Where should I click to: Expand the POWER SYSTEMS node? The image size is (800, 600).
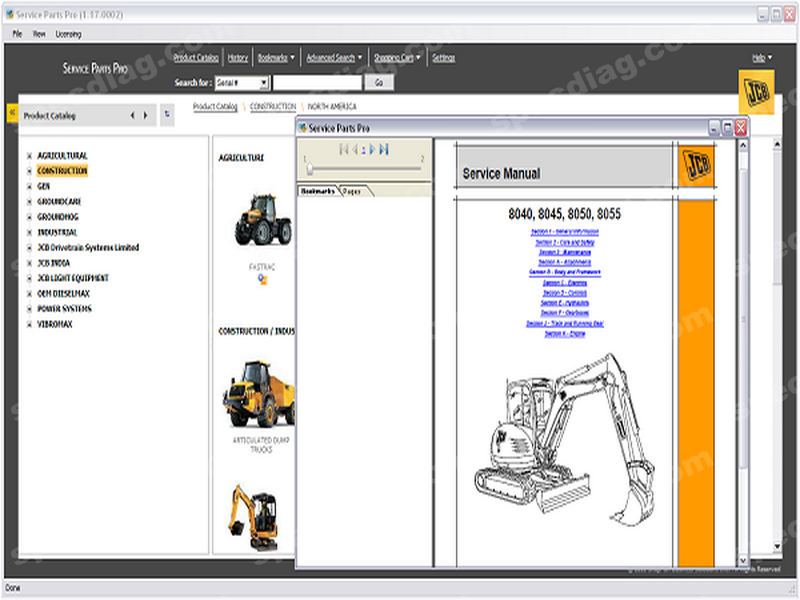29,309
